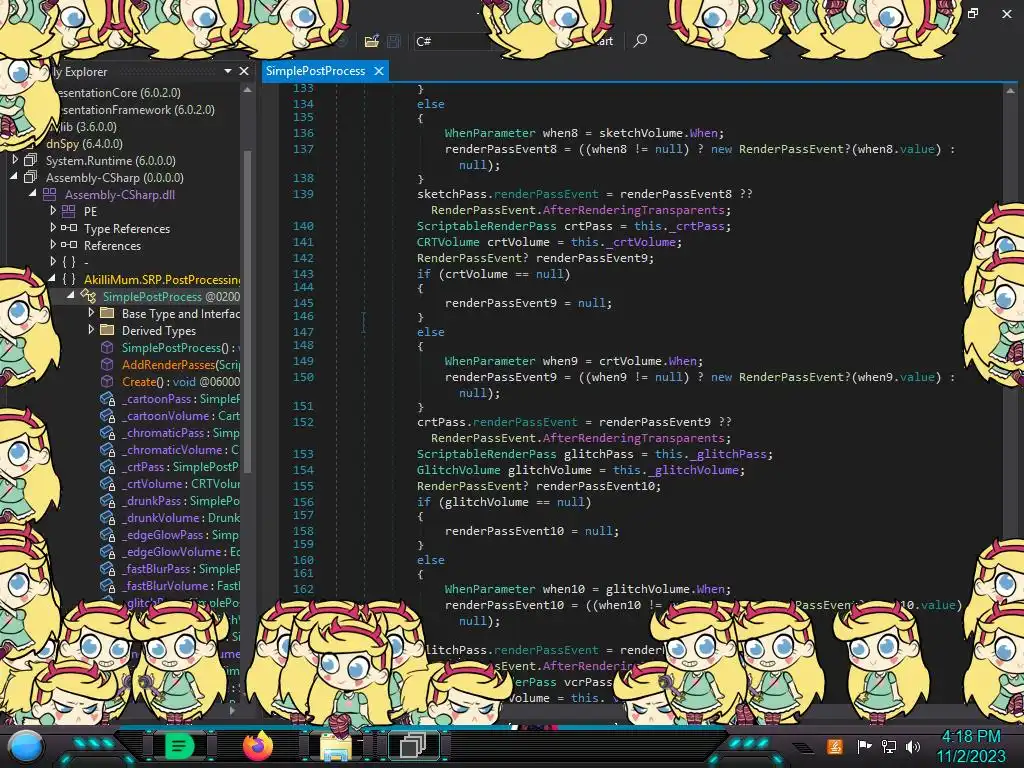The width and height of the screenshot is (1024, 768).
Task: Switch to the SimplePostProcess tab
Action: pos(315,71)
